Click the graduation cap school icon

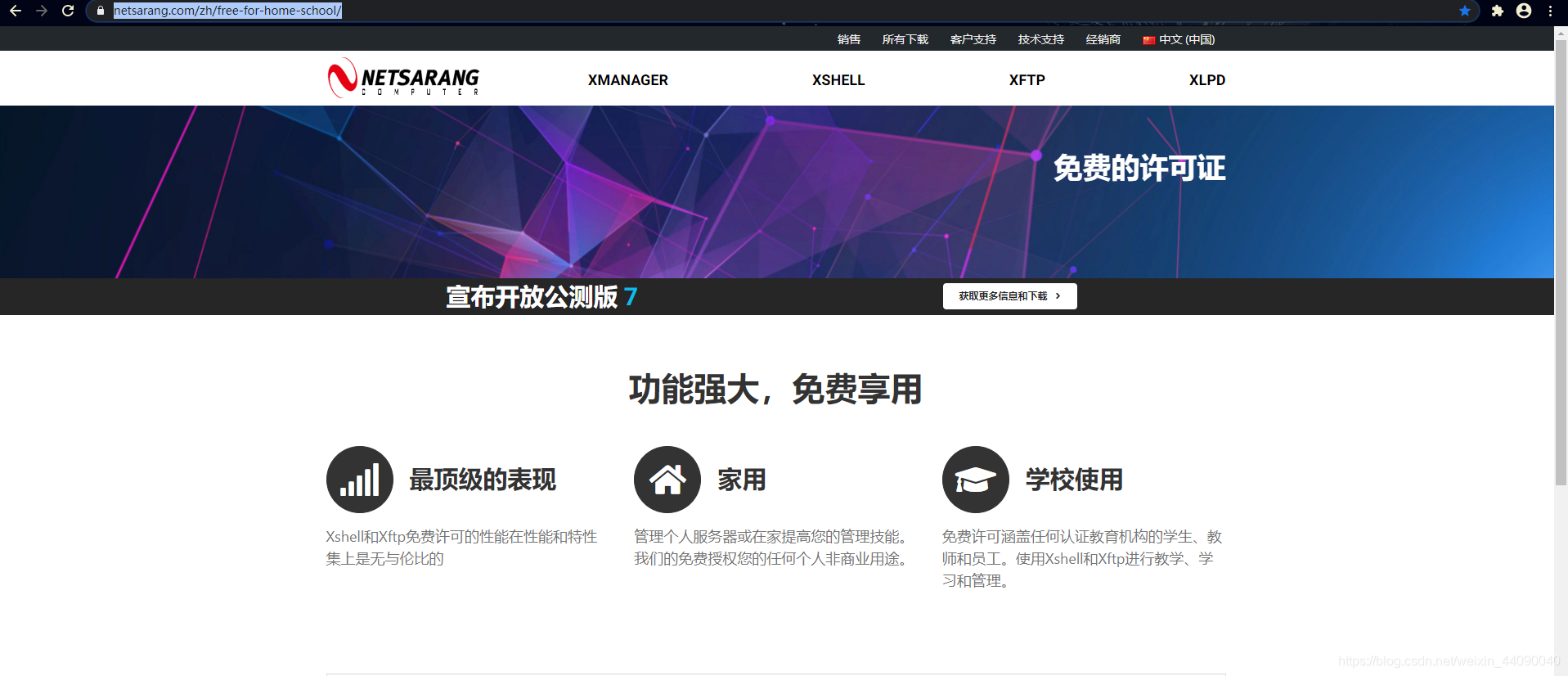click(x=976, y=480)
